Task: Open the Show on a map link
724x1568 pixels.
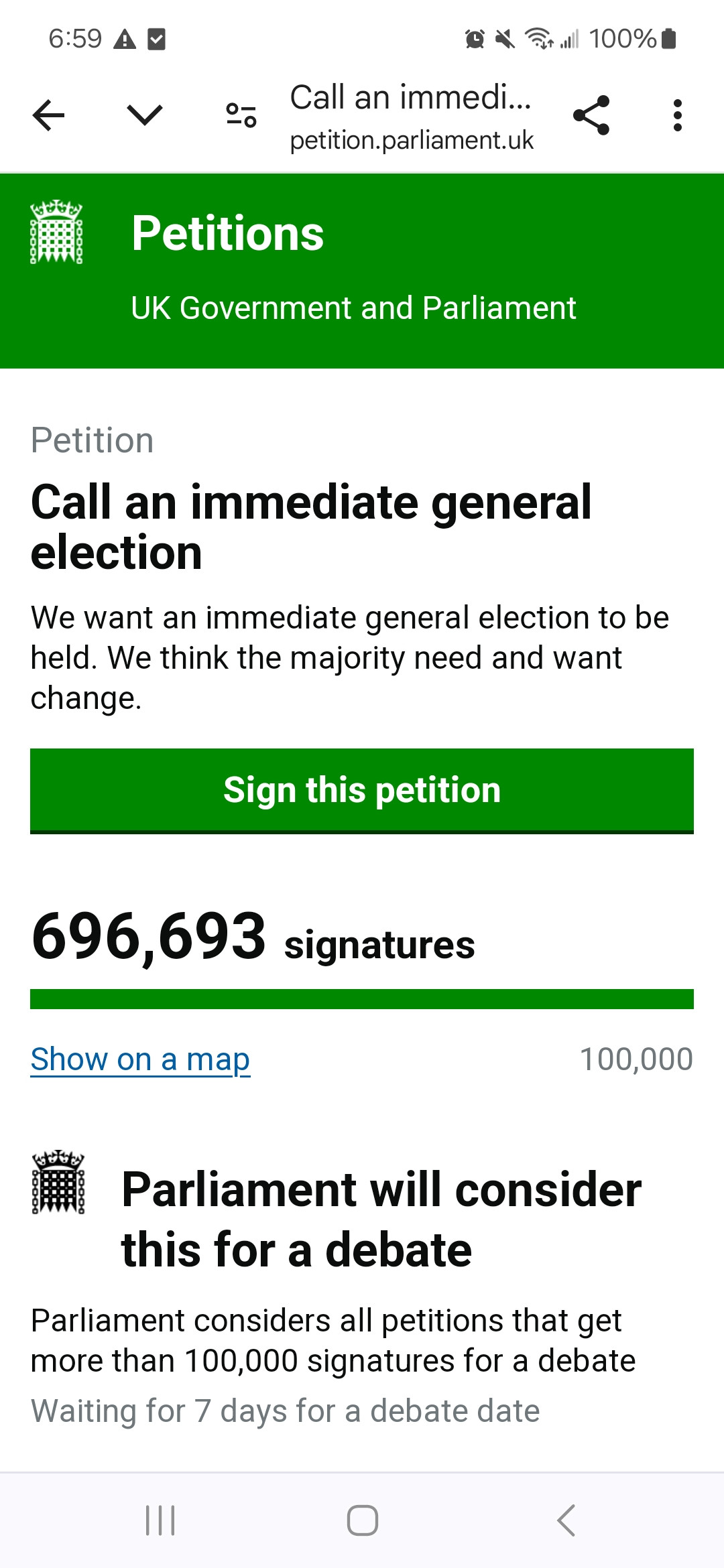Action: coord(140,1059)
